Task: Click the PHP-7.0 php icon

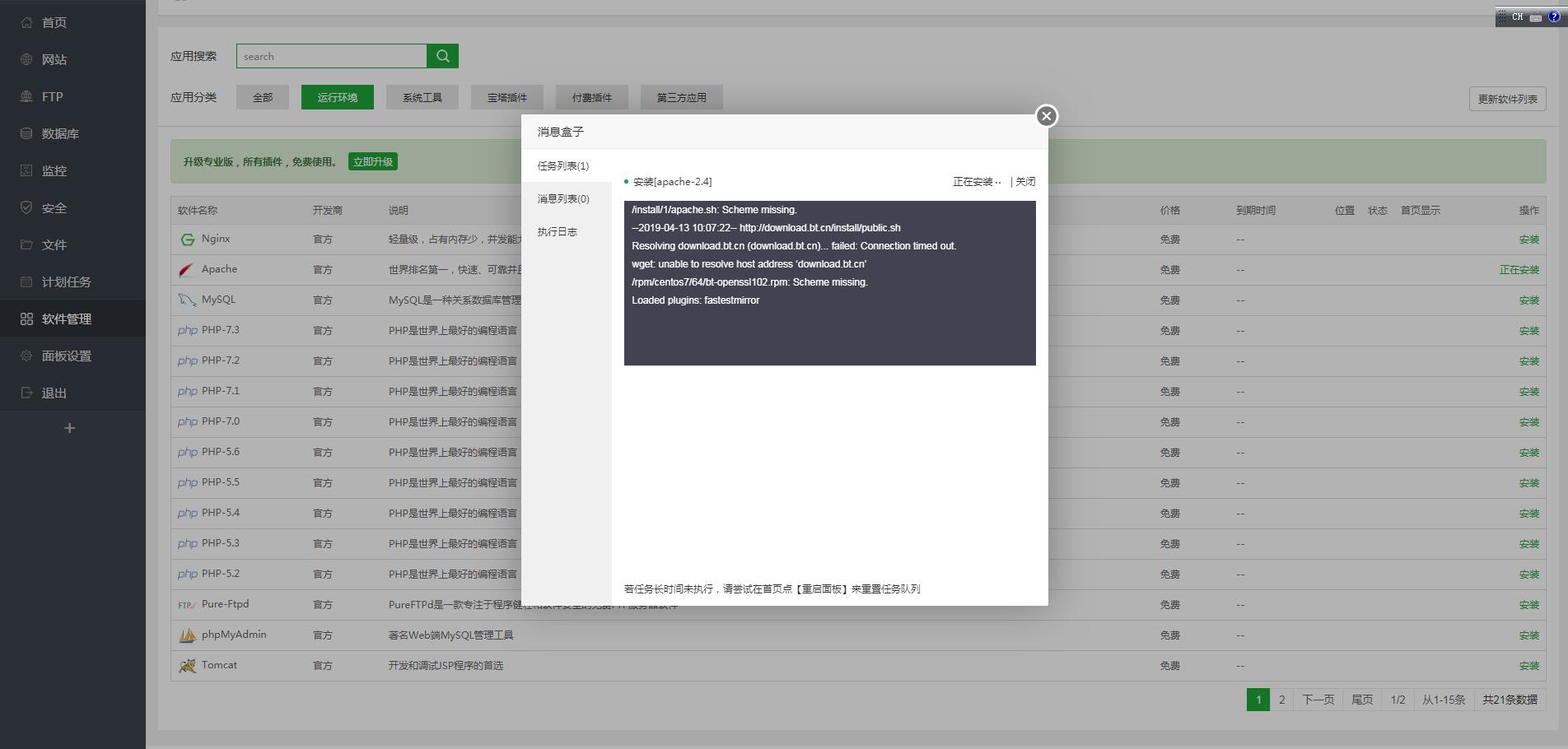Action: 187,422
